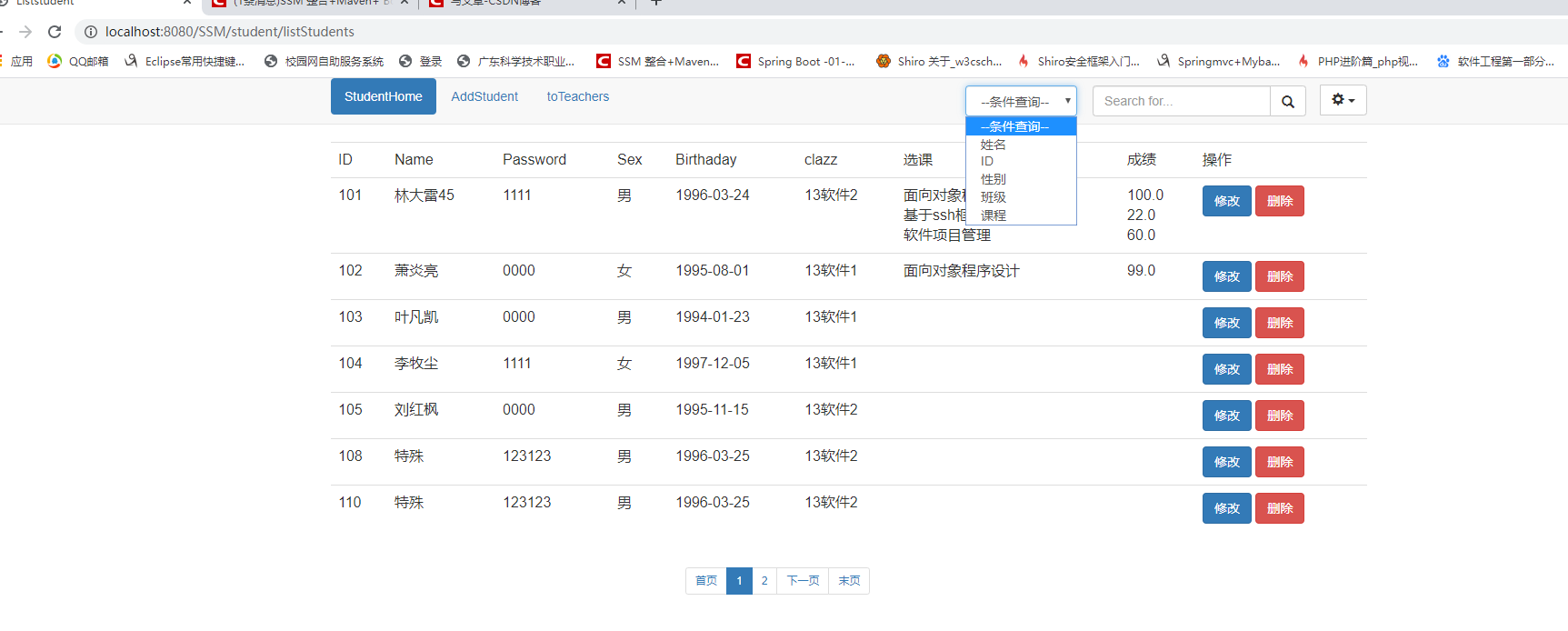The height and width of the screenshot is (631, 1568).
Task: Open the PHP进阶篇 bookmark
Action: [x=1357, y=61]
